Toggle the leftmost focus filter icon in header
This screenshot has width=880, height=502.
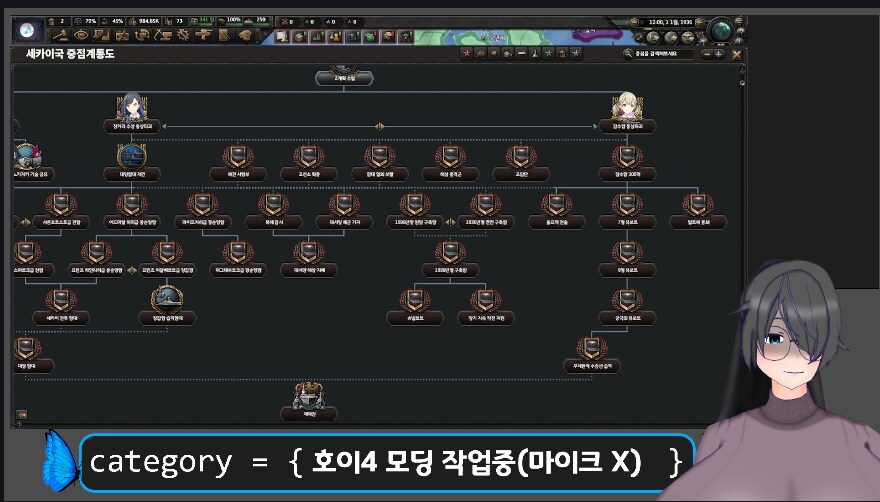(466, 54)
